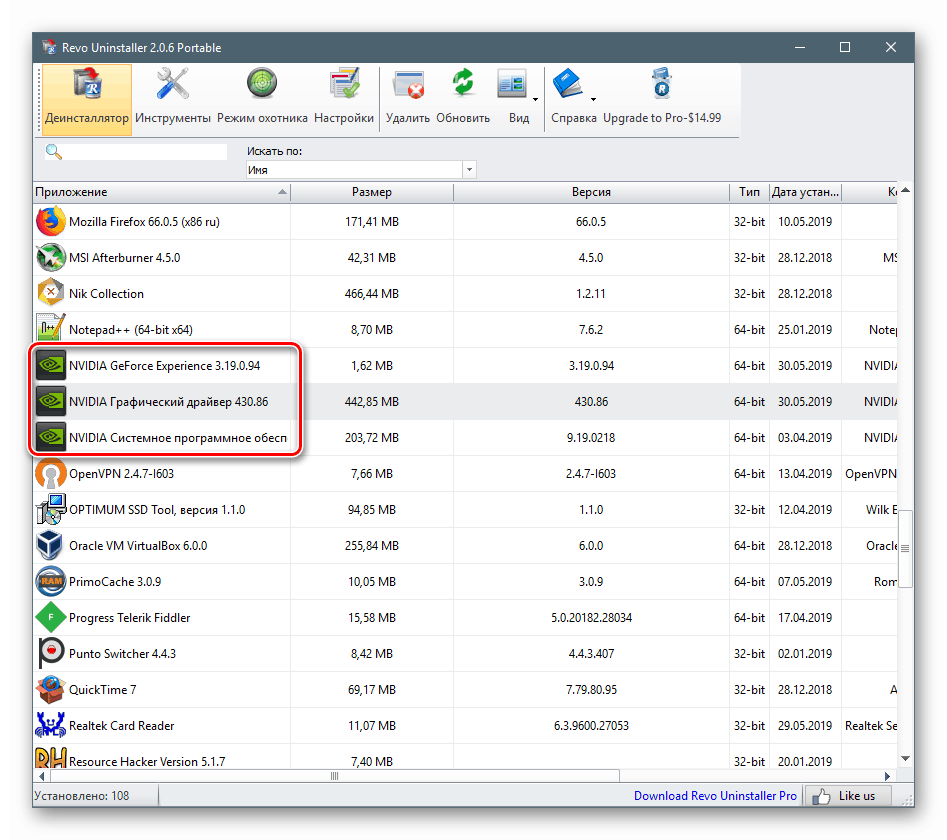Click the Realtek Card Reader icon
947x840 pixels.
click(x=51, y=725)
